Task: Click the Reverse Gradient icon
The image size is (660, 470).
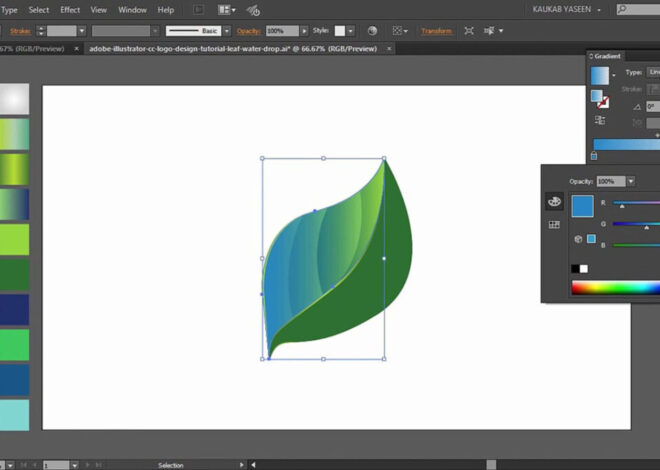Action: (599, 120)
